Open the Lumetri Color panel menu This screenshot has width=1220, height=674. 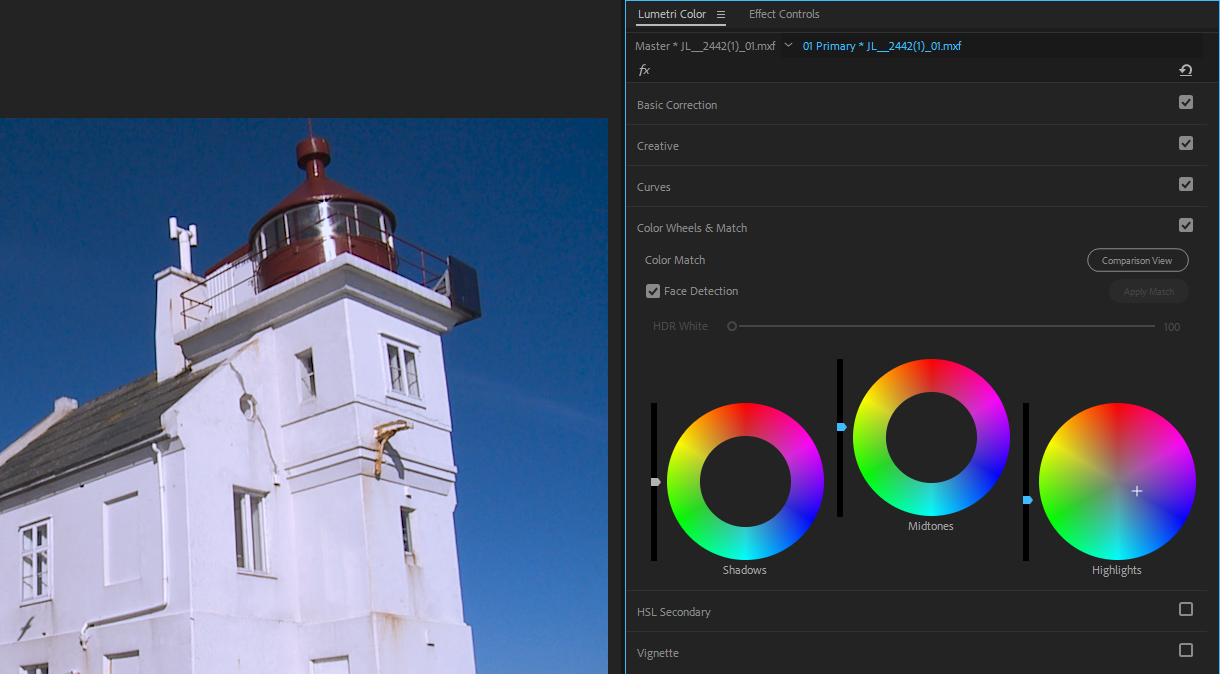click(x=722, y=14)
